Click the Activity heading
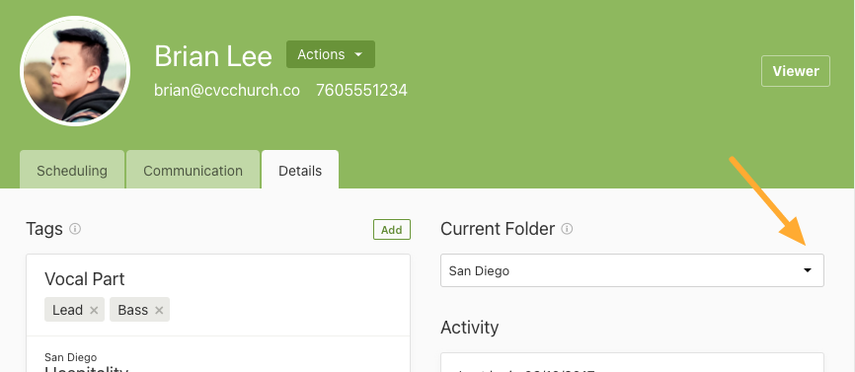 coord(469,327)
